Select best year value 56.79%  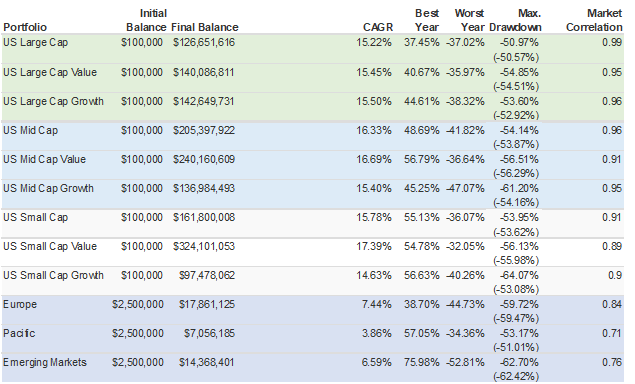pyautogui.click(x=422, y=159)
